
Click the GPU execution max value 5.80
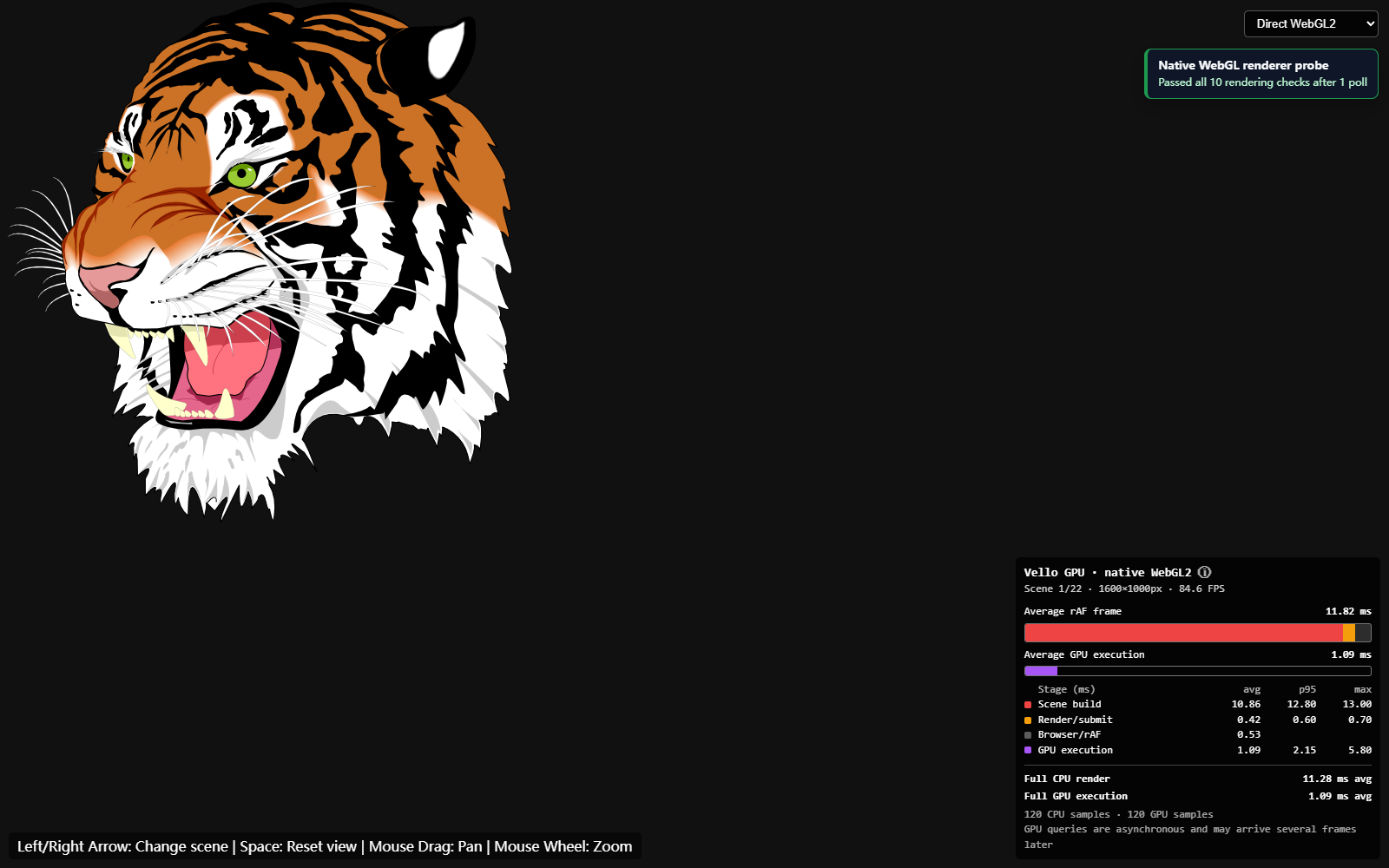pyautogui.click(x=1359, y=750)
